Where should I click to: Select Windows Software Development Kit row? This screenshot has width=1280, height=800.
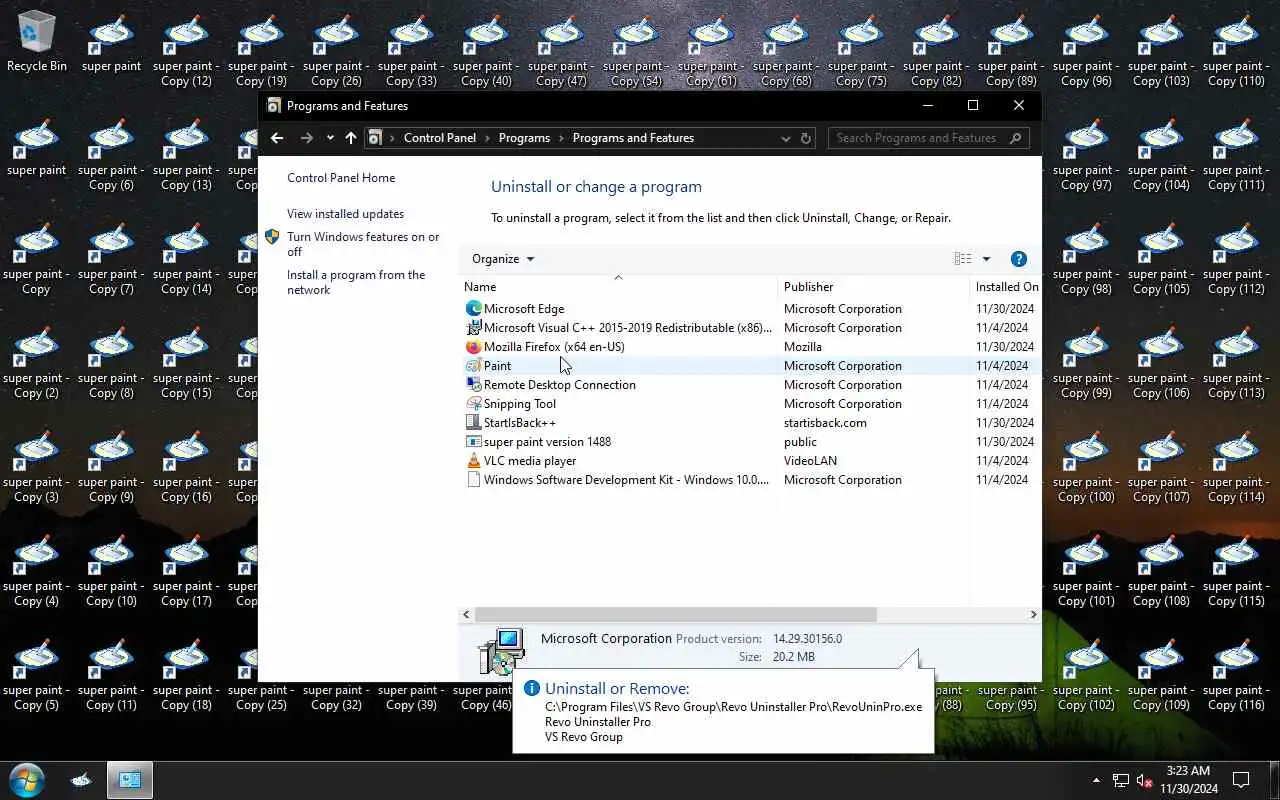(750, 480)
